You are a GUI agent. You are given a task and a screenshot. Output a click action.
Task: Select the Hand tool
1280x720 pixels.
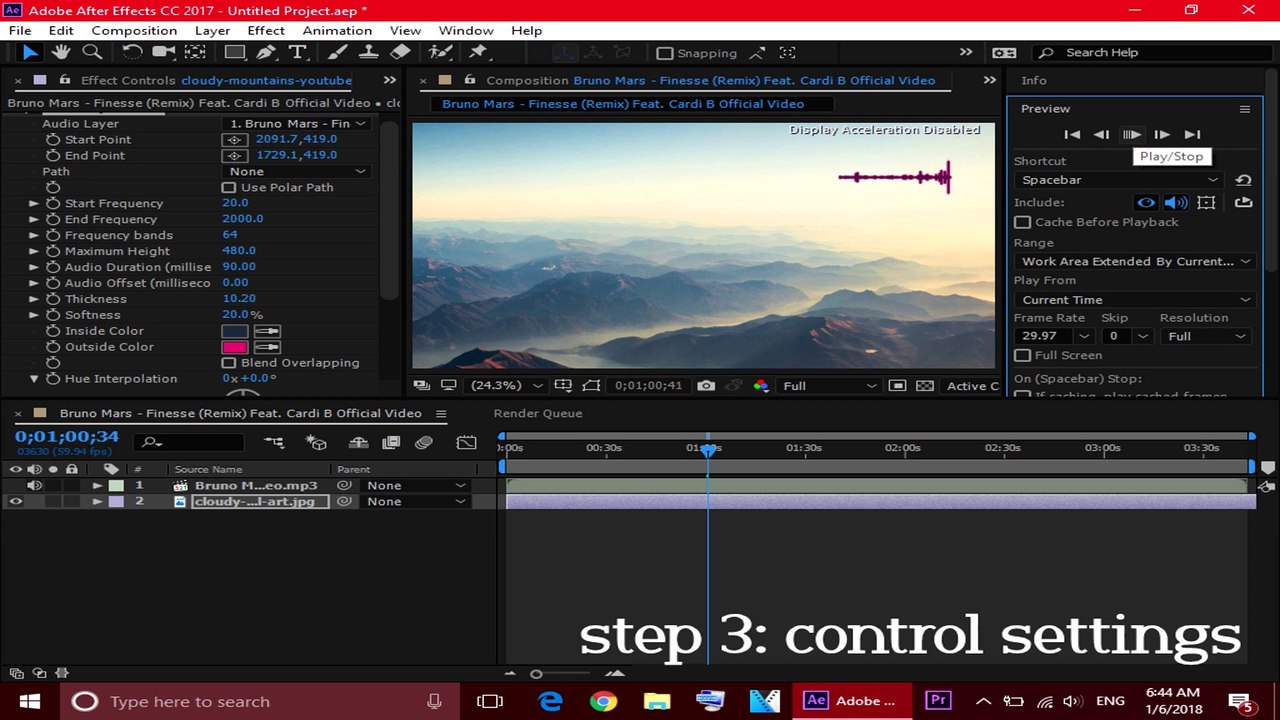click(x=61, y=52)
